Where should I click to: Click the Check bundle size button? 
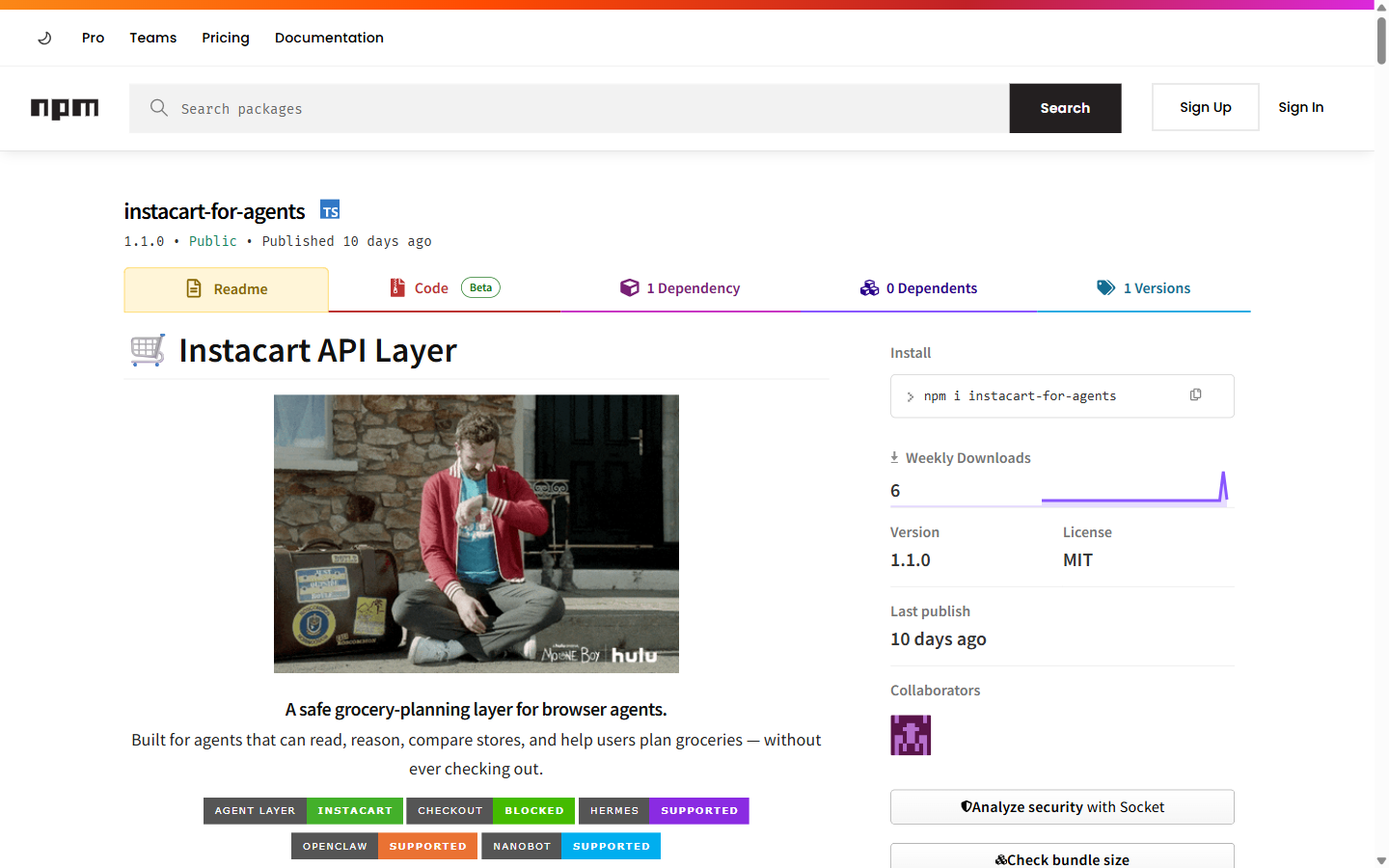pyautogui.click(x=1062, y=856)
